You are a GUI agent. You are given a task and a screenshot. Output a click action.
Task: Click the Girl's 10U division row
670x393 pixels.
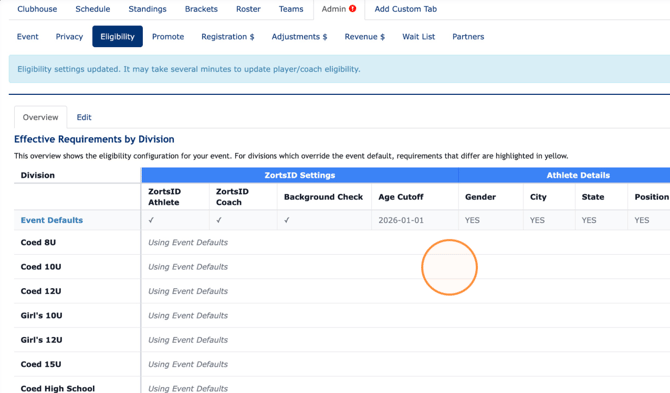coord(342,315)
